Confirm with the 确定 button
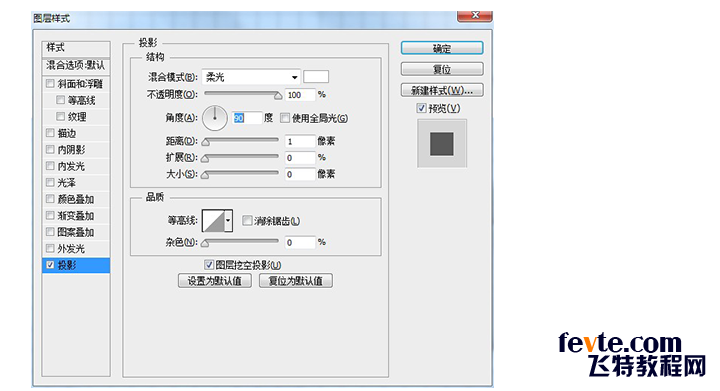The width and height of the screenshot is (720, 391). click(442, 48)
